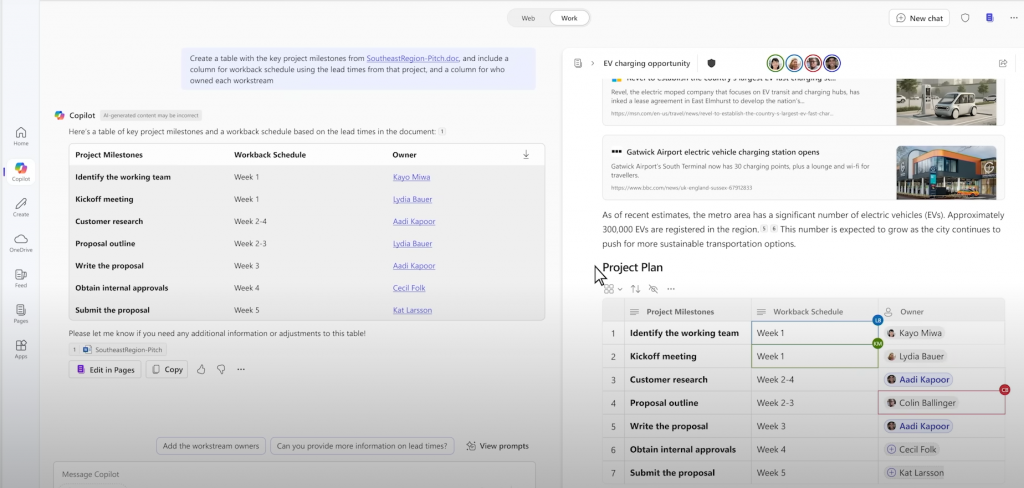Give thumbs up to the response
The height and width of the screenshot is (488, 1024).
point(201,369)
